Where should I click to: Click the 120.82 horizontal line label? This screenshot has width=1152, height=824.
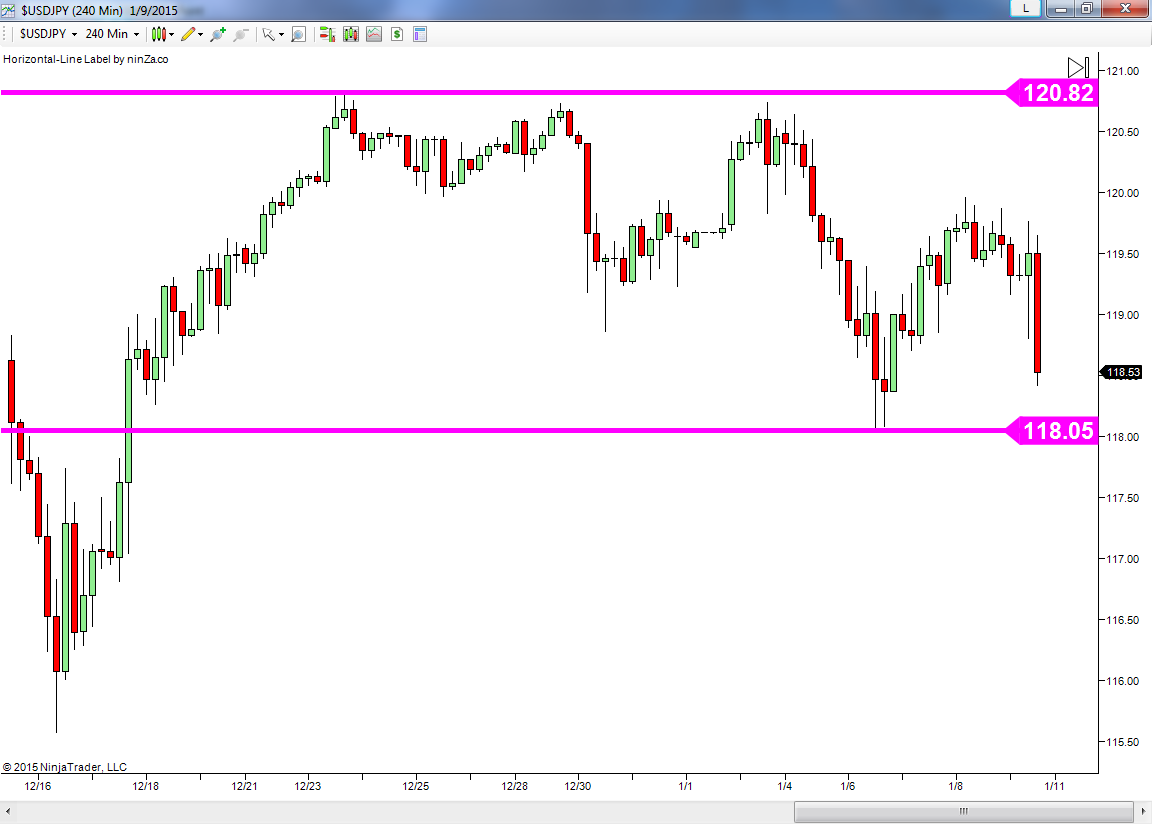pos(1051,93)
